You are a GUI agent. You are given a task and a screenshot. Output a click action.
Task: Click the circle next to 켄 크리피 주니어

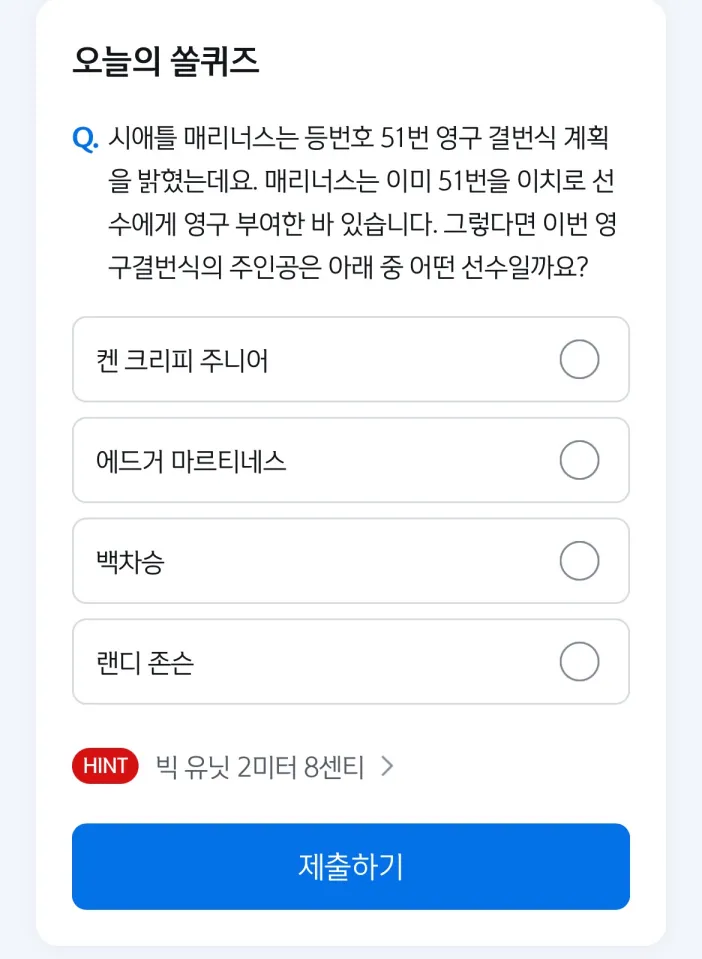580,360
